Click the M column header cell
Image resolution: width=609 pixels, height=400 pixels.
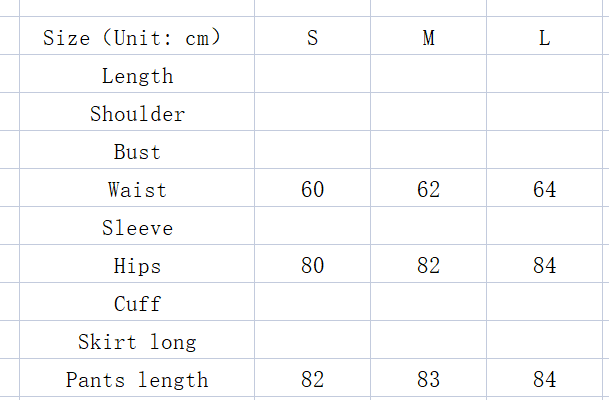click(x=428, y=38)
